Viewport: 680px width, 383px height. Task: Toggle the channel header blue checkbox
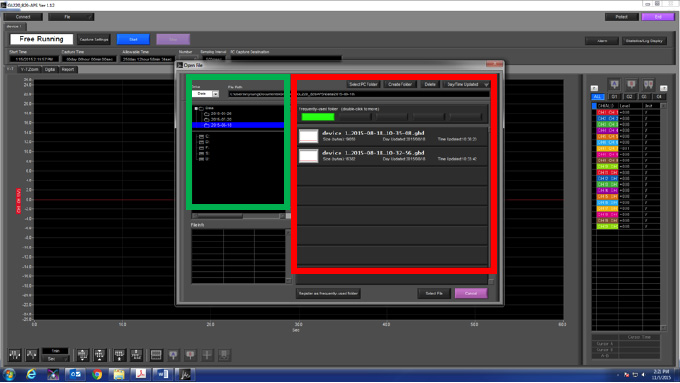point(594,106)
